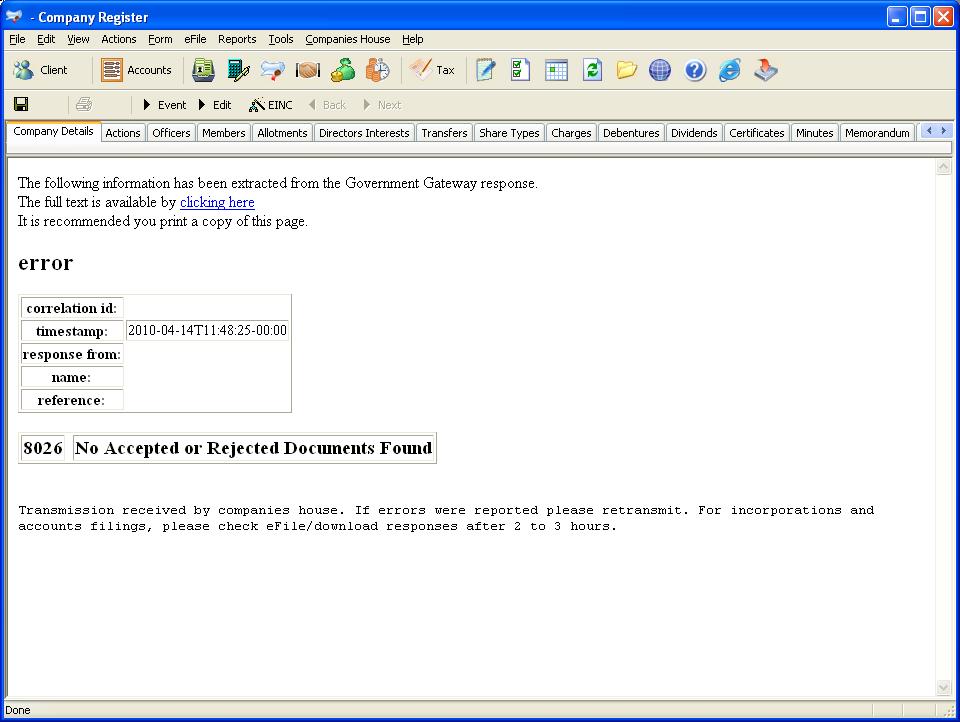Switch to the Share Types tab
960x722 pixels.
coord(509,133)
